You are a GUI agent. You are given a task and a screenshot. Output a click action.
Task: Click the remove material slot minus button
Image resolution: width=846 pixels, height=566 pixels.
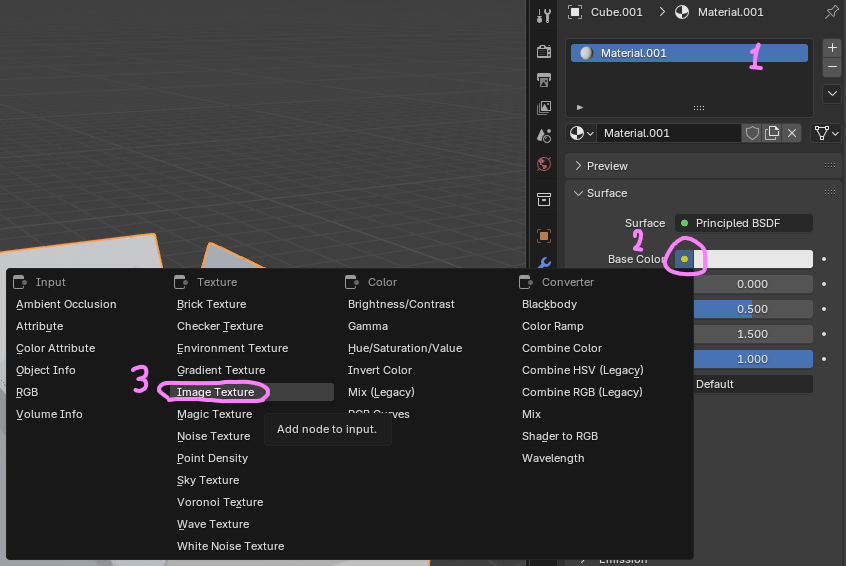coord(832,67)
